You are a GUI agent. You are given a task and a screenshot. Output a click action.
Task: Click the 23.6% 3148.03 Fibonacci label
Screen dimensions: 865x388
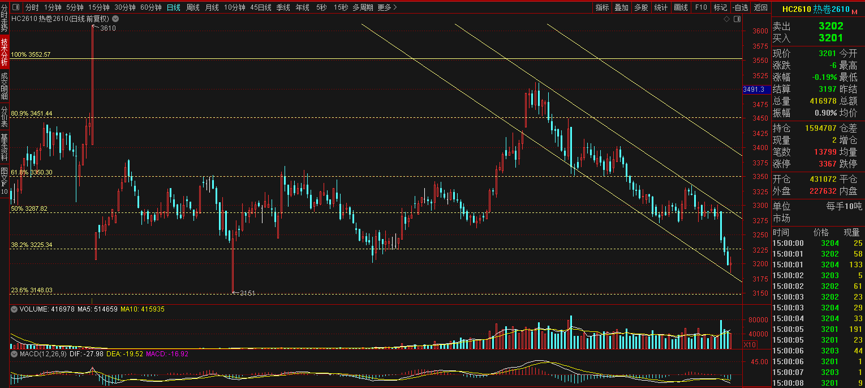[x=31, y=290]
